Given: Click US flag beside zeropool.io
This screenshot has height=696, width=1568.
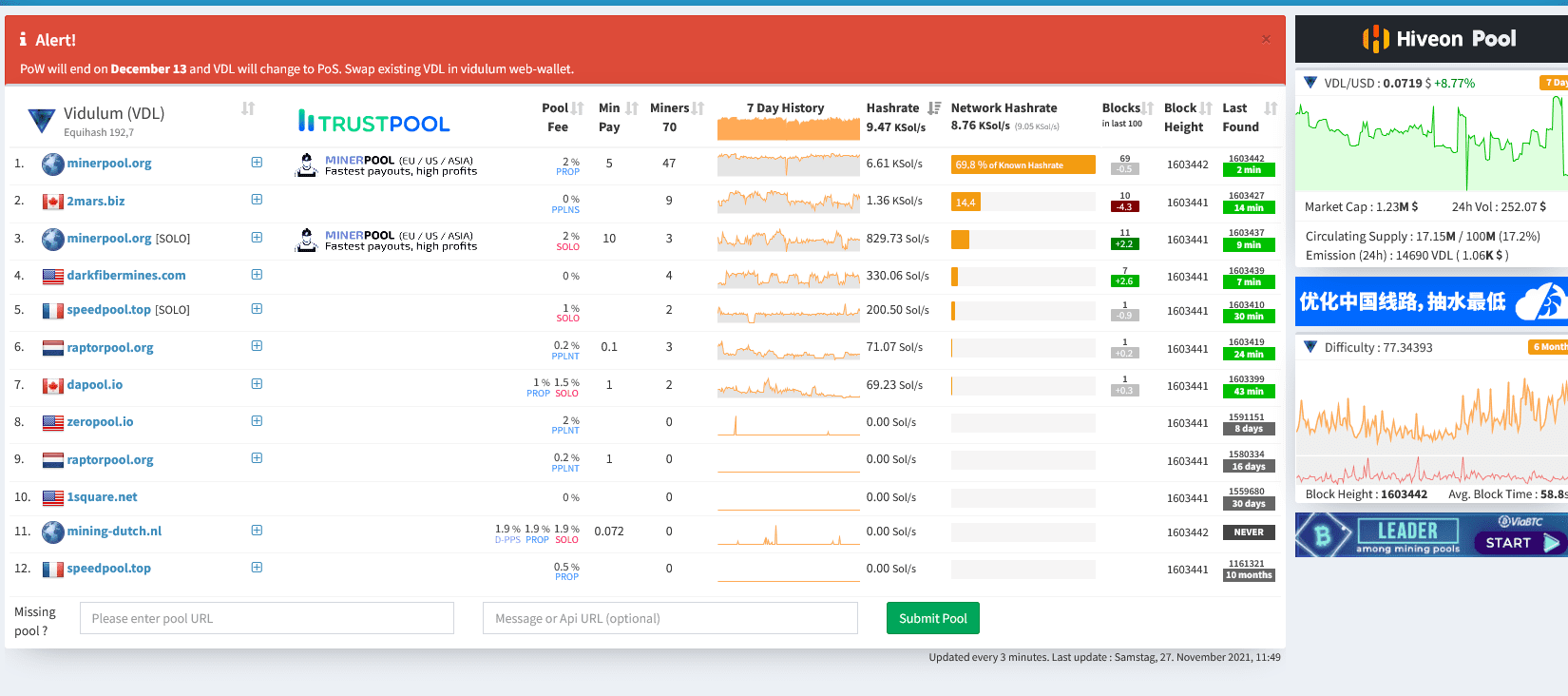Looking at the screenshot, I should coord(53,422).
